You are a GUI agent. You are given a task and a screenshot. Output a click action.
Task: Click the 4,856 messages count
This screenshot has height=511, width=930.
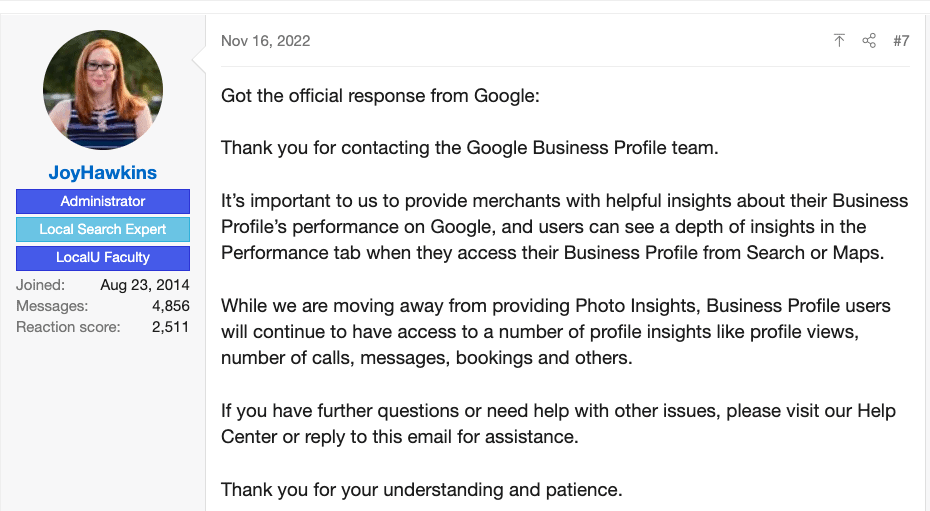171,306
